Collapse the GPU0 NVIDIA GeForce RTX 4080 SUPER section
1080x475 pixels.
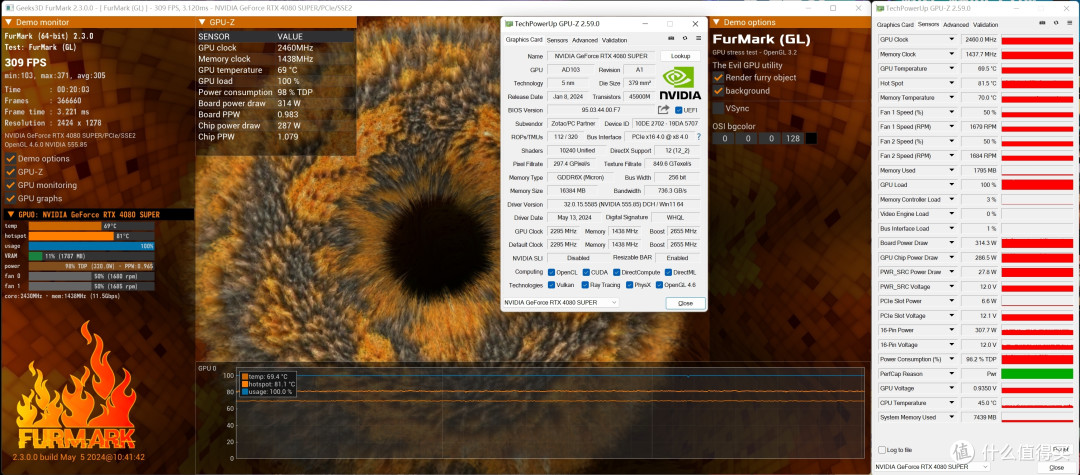coord(11,215)
